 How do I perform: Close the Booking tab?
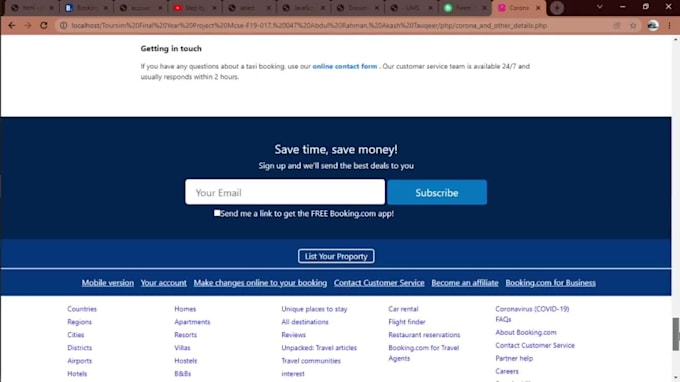[105, 8]
